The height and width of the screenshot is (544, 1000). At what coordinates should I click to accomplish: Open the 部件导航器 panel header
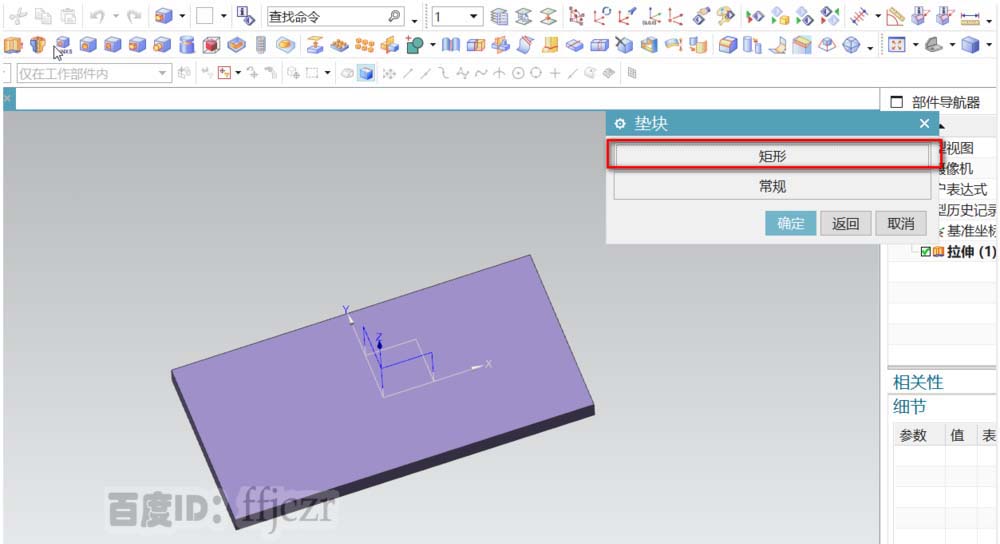[x=945, y=102]
